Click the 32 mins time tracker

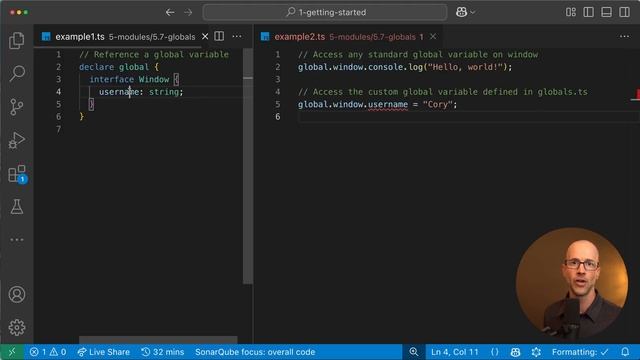[162, 352]
